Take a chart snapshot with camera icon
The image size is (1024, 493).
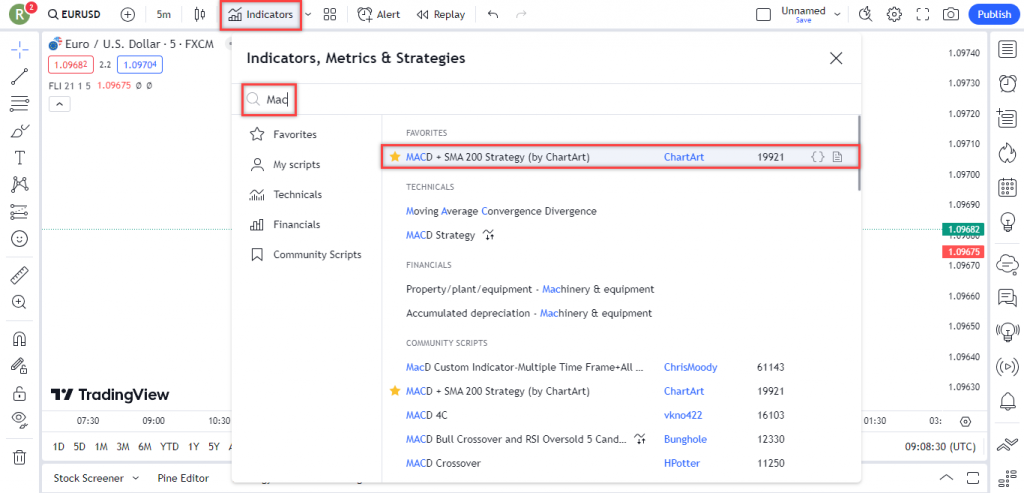tap(951, 14)
